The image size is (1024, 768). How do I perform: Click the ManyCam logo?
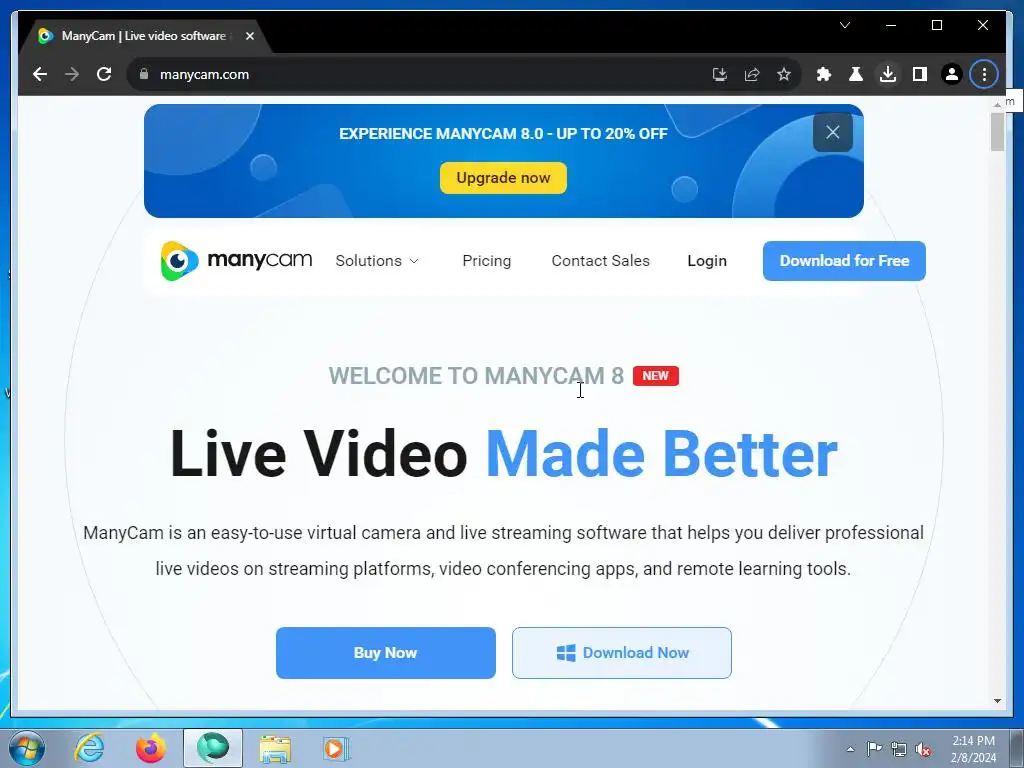pos(236,261)
